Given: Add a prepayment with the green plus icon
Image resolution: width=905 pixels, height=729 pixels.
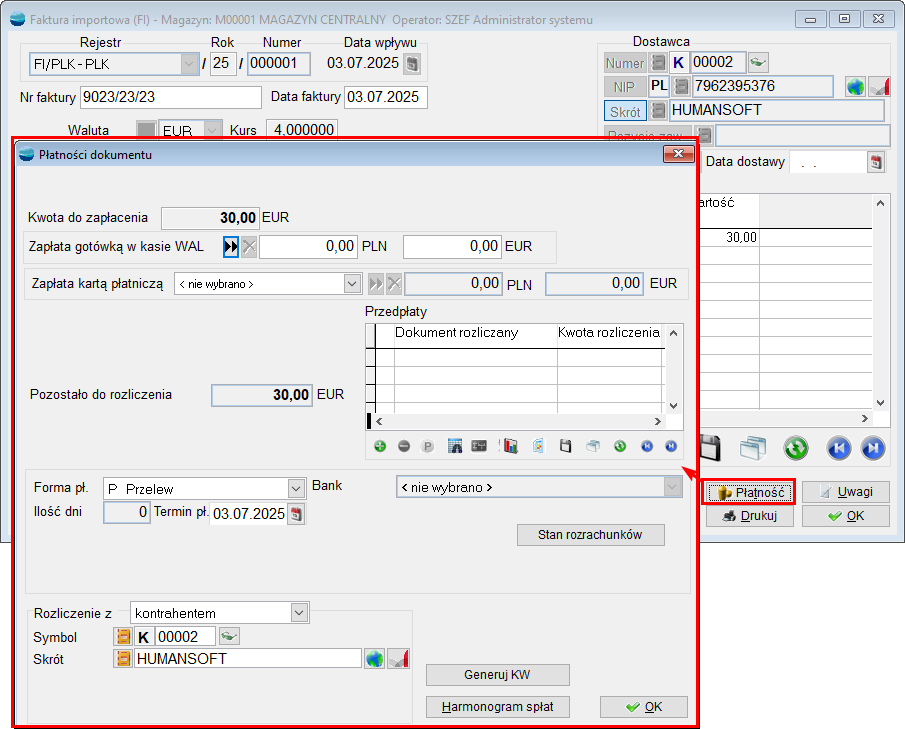Looking at the screenshot, I should click(x=380, y=446).
